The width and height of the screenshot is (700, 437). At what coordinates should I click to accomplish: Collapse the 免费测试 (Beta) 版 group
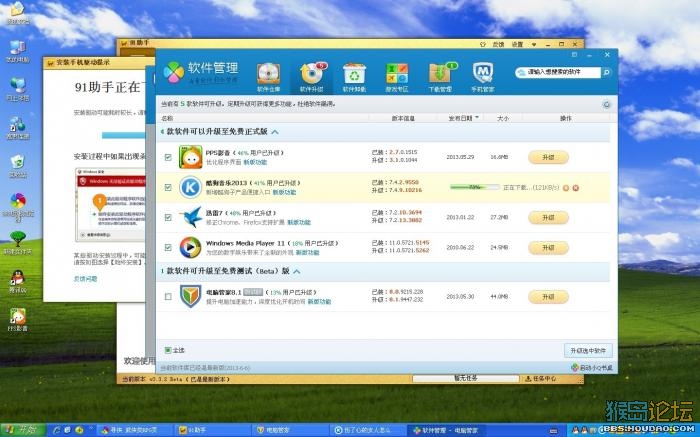click(296, 271)
